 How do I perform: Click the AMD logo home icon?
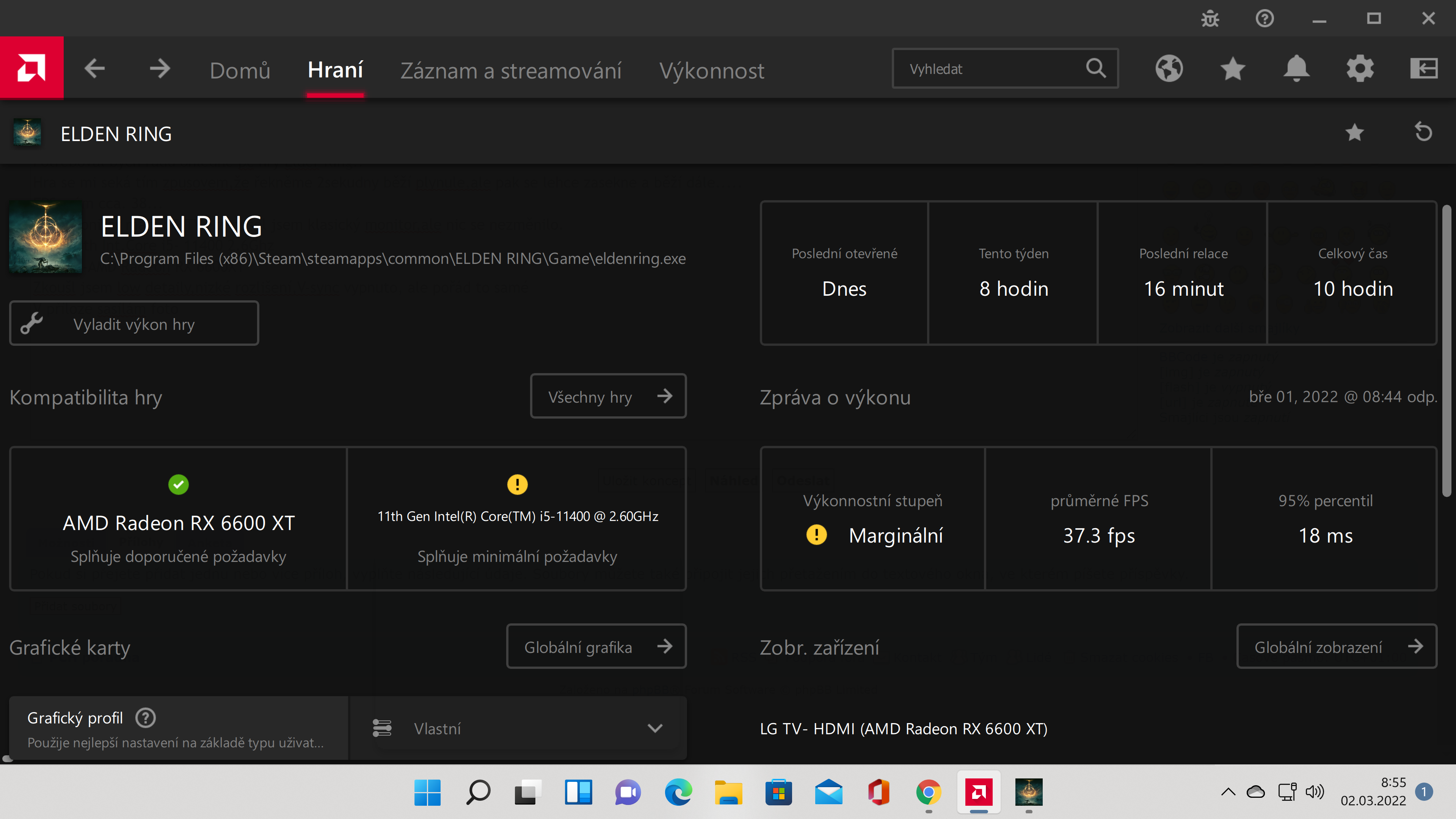pos(31,68)
